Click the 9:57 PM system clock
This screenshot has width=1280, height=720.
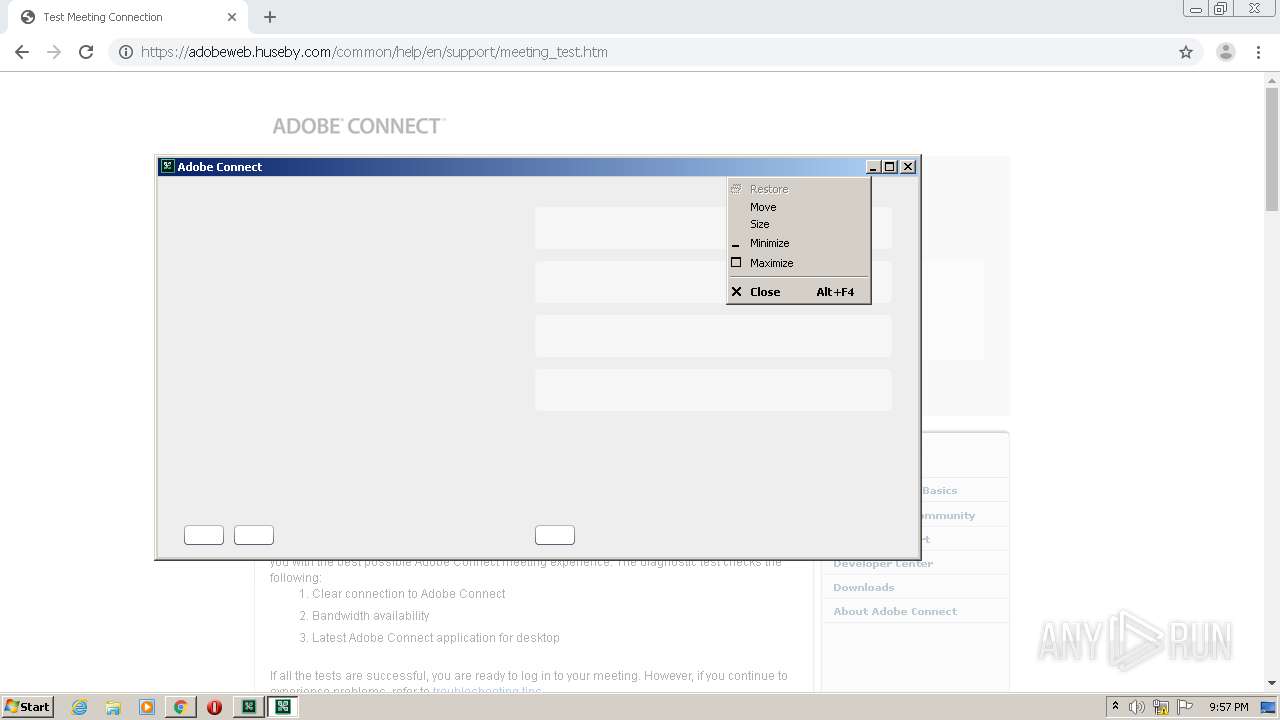click(1228, 707)
